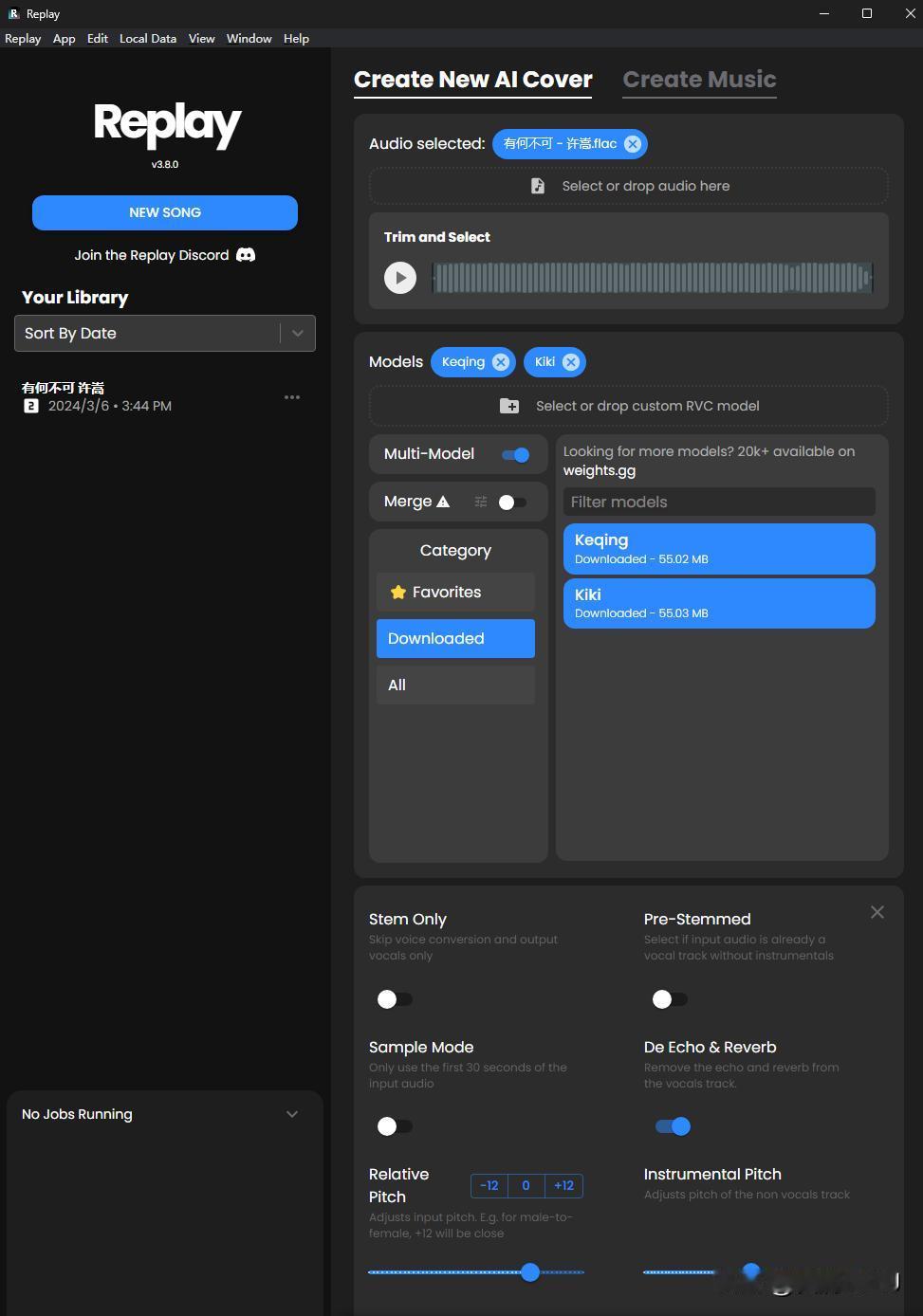This screenshot has height=1316, width=923.
Task: Open the Local Data menu
Action: tap(148, 39)
